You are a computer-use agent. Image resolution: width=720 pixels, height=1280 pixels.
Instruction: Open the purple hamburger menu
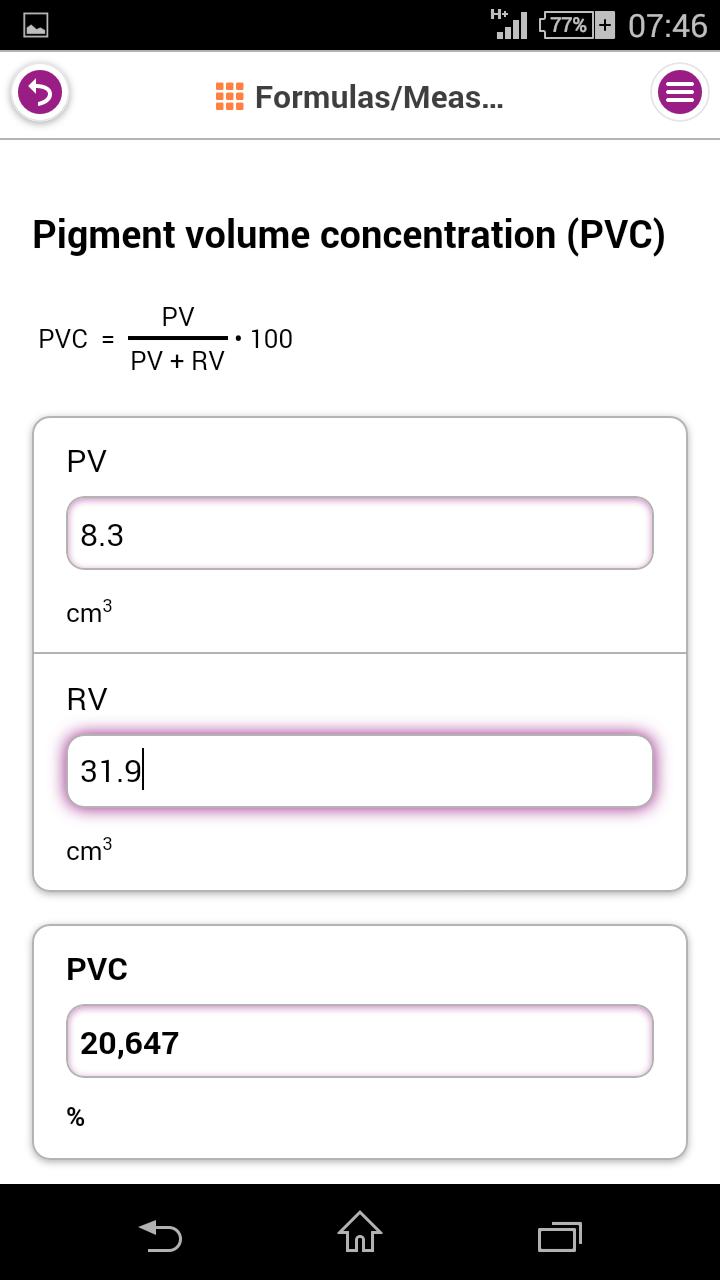pos(679,93)
